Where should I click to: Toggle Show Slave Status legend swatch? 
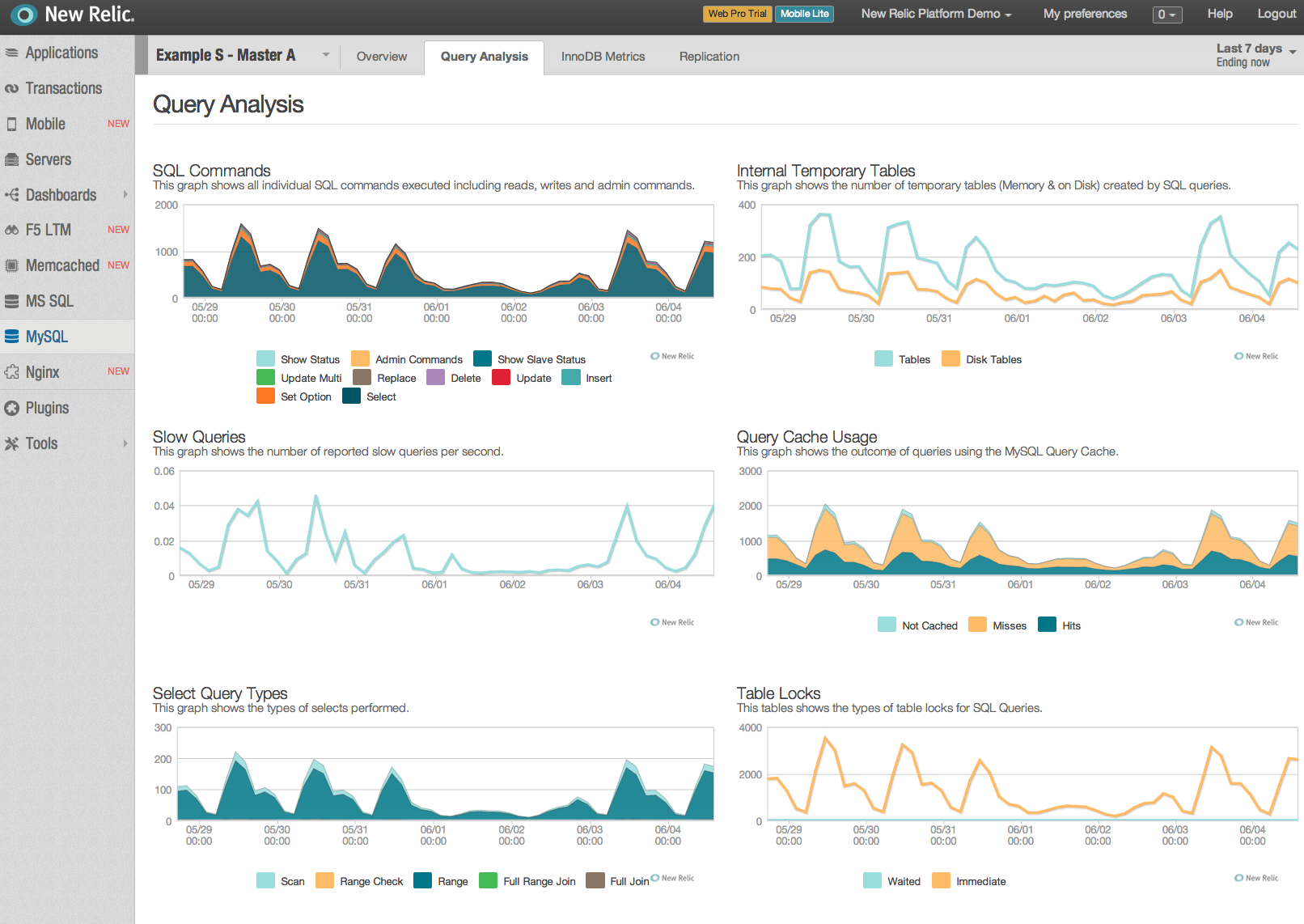[x=482, y=358]
